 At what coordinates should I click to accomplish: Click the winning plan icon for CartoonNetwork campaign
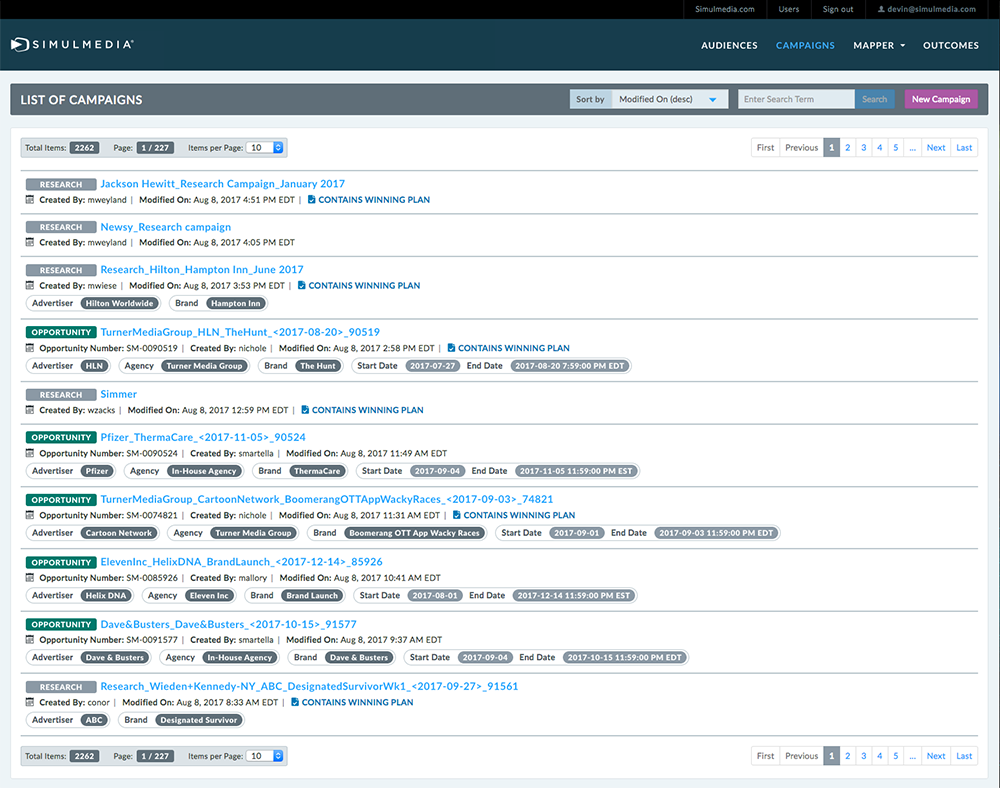coord(457,515)
